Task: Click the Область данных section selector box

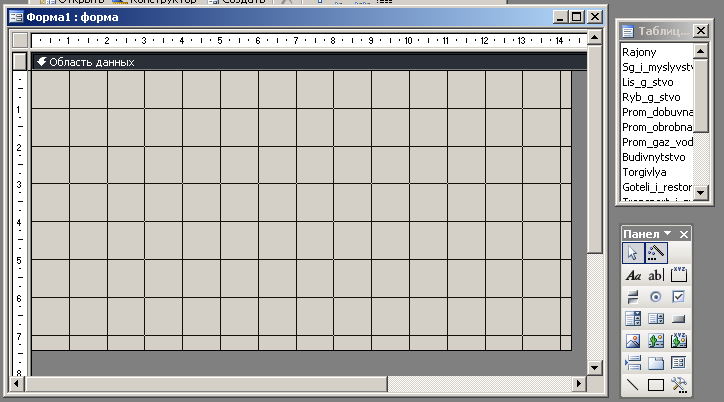Action: pyautogui.click(x=20, y=61)
